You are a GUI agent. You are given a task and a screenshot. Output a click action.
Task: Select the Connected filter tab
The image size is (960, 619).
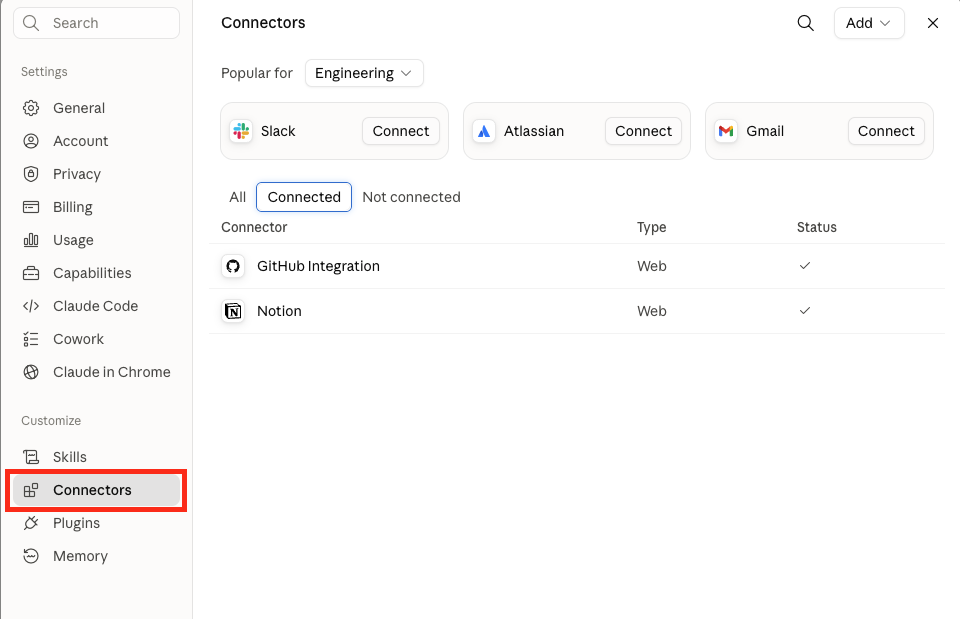(304, 197)
